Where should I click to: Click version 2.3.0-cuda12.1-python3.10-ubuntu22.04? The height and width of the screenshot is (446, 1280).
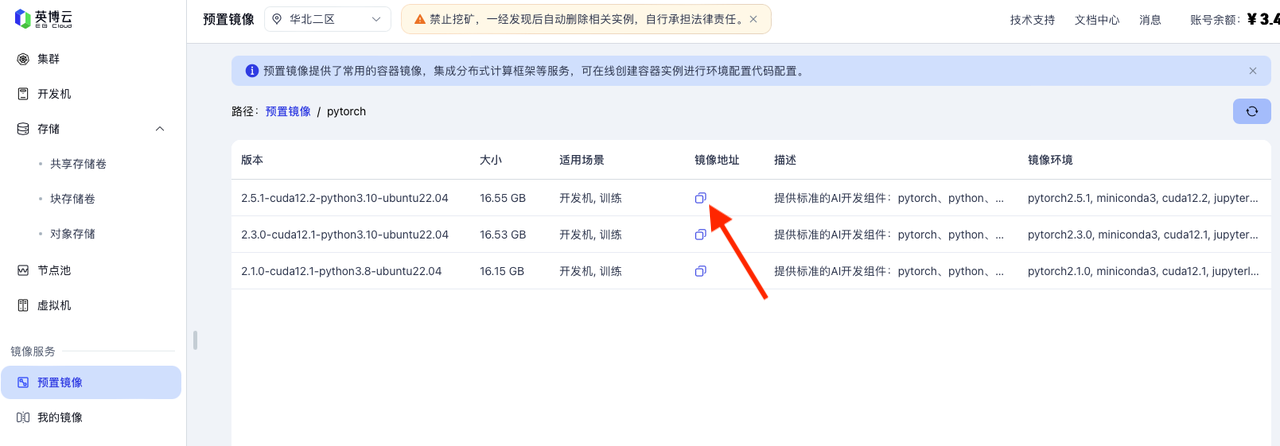(345, 235)
